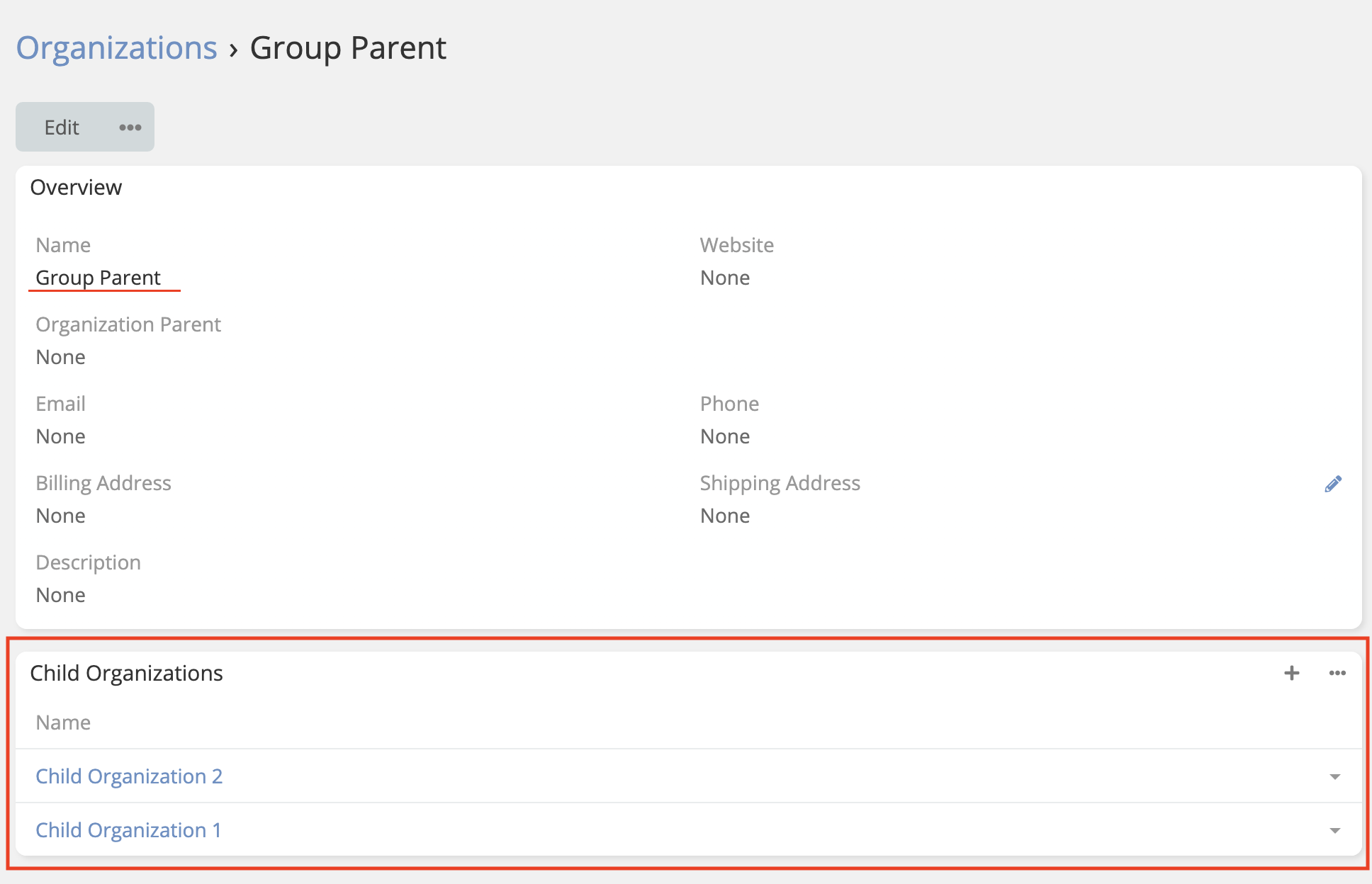This screenshot has width=1372, height=884.
Task: Add a child organization with plus icon
Action: (x=1291, y=673)
